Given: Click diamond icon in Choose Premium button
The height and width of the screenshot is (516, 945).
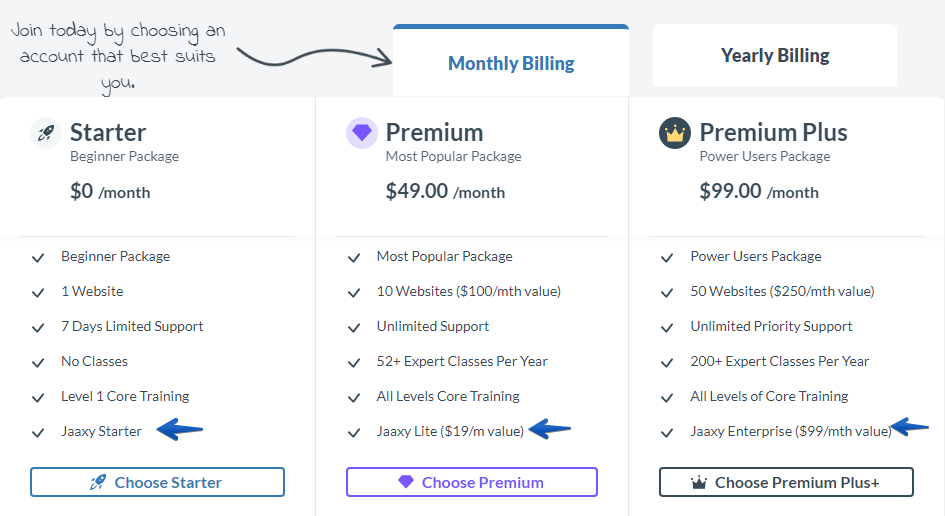Looking at the screenshot, I should click(406, 482).
